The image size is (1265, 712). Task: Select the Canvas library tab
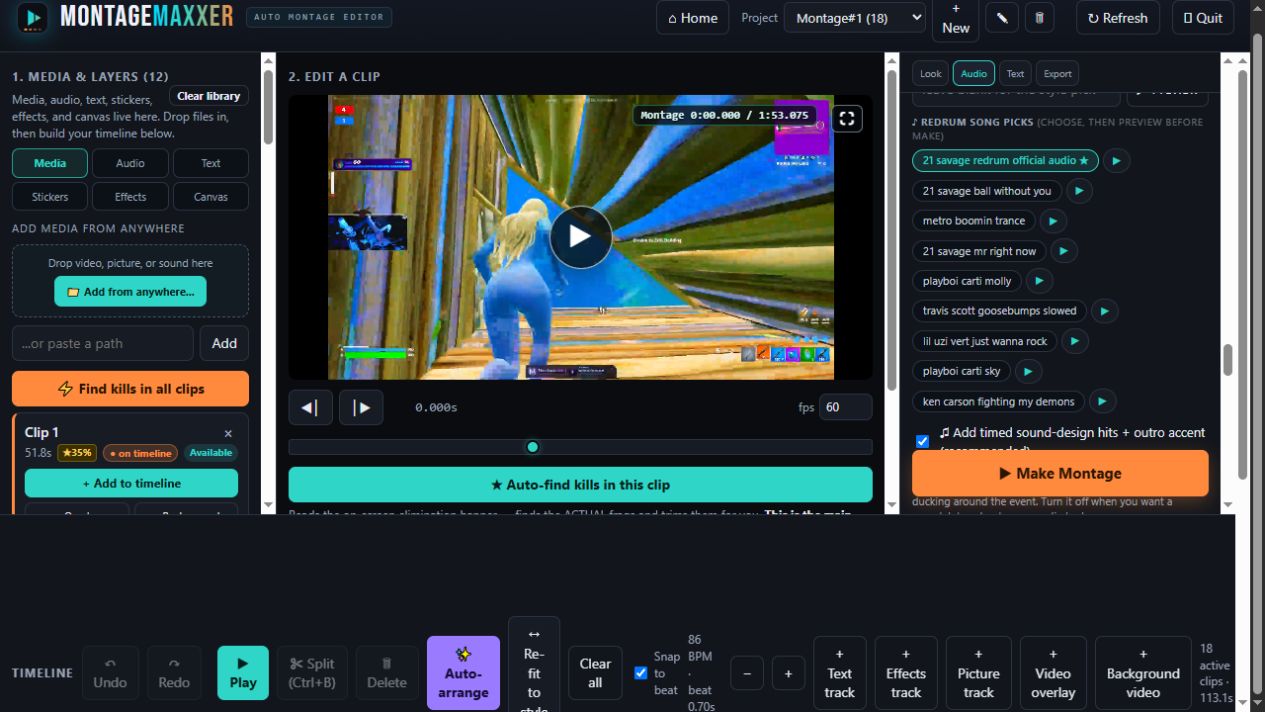click(211, 197)
